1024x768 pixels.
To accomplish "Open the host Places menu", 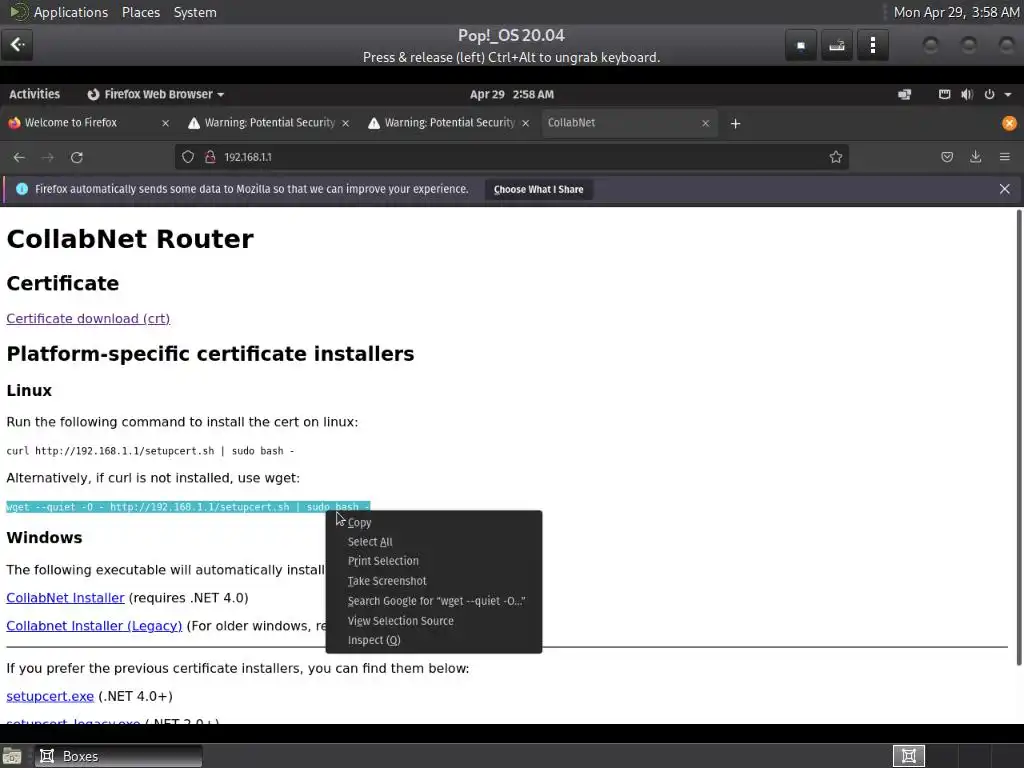I will click(140, 12).
